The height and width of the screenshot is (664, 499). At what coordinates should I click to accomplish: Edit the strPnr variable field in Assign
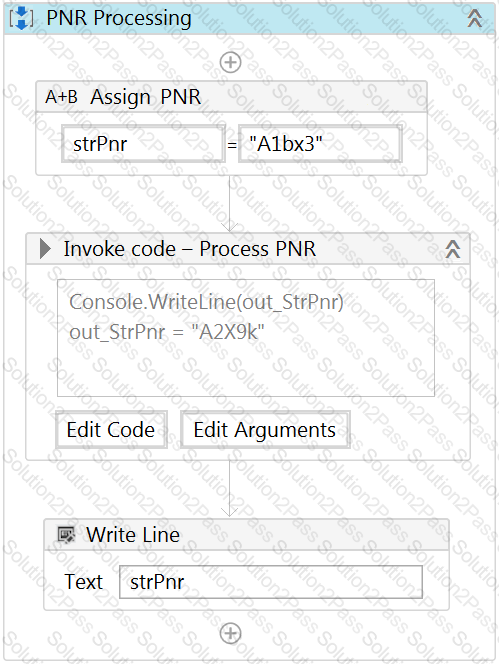(143, 144)
